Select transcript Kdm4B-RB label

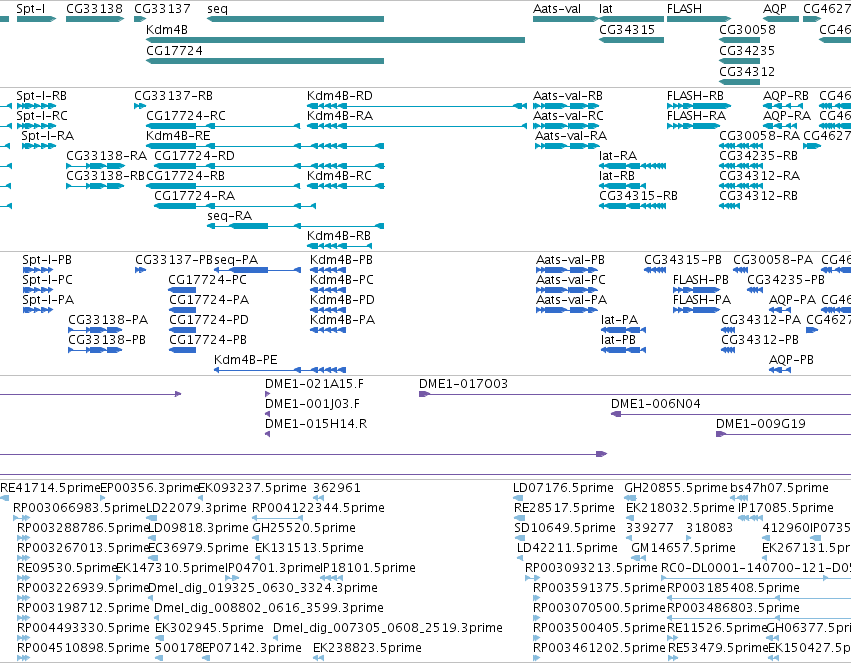339,235
